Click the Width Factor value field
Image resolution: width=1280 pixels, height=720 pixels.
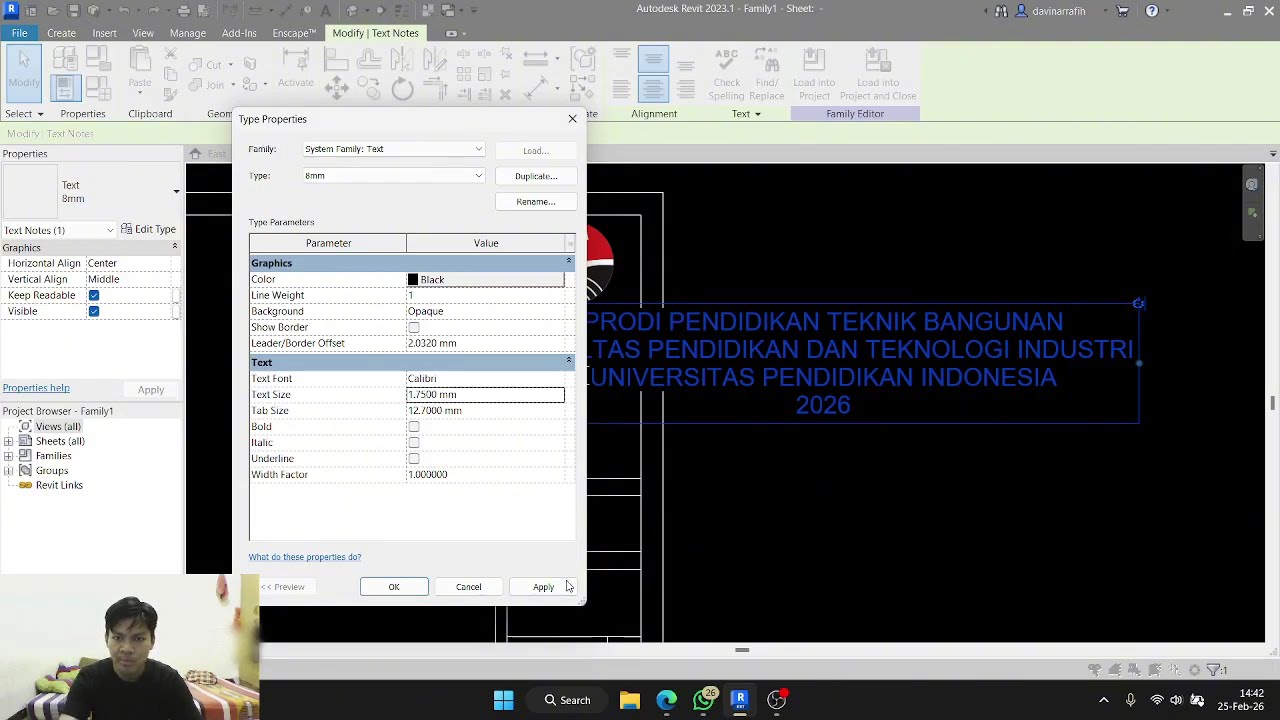pyautogui.click(x=485, y=475)
